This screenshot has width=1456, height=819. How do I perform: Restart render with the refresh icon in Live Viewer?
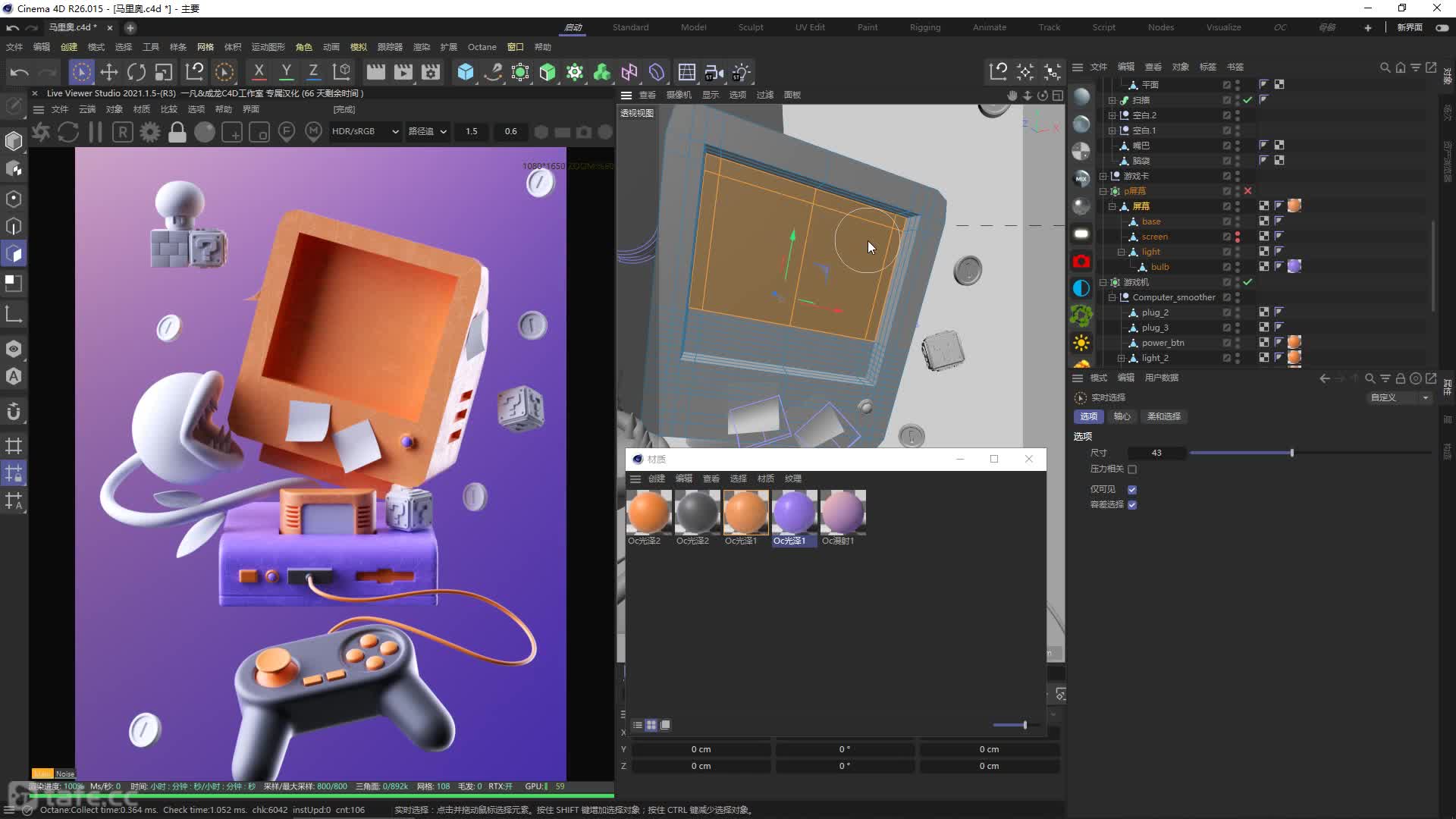(x=68, y=132)
